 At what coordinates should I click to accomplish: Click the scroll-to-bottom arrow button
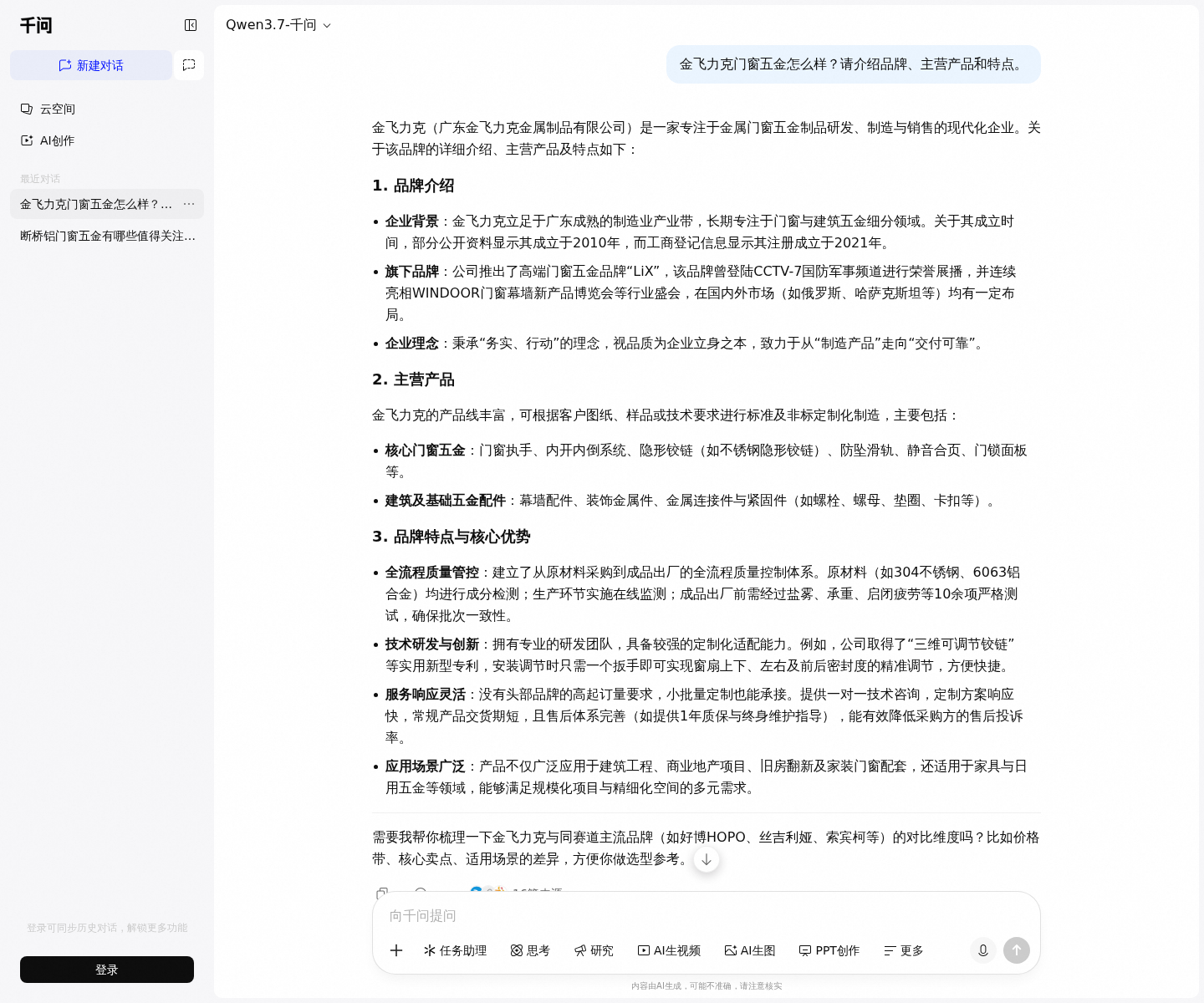[707, 859]
